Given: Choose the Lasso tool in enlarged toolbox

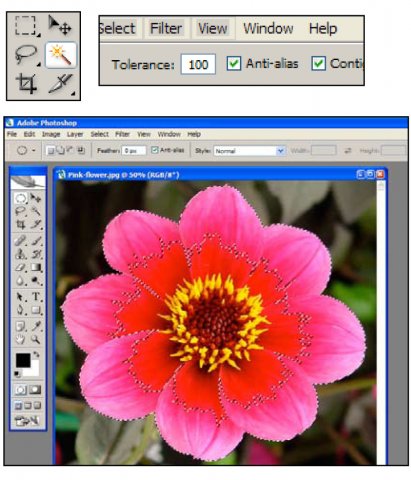Looking at the screenshot, I should 26,55.
